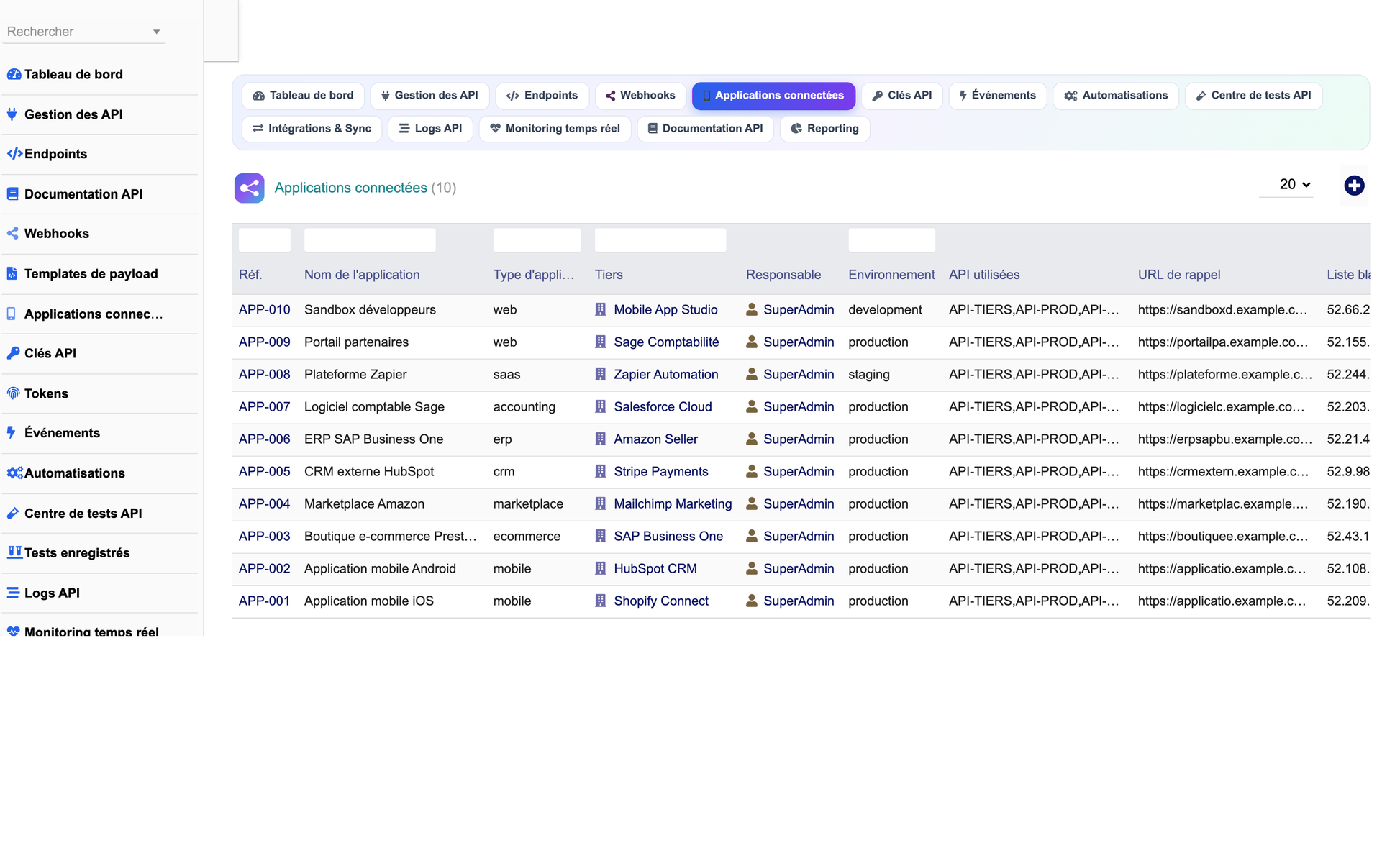Click the Tableau de bord sidebar gauge icon
The height and width of the screenshot is (866, 1400).
pyautogui.click(x=14, y=74)
